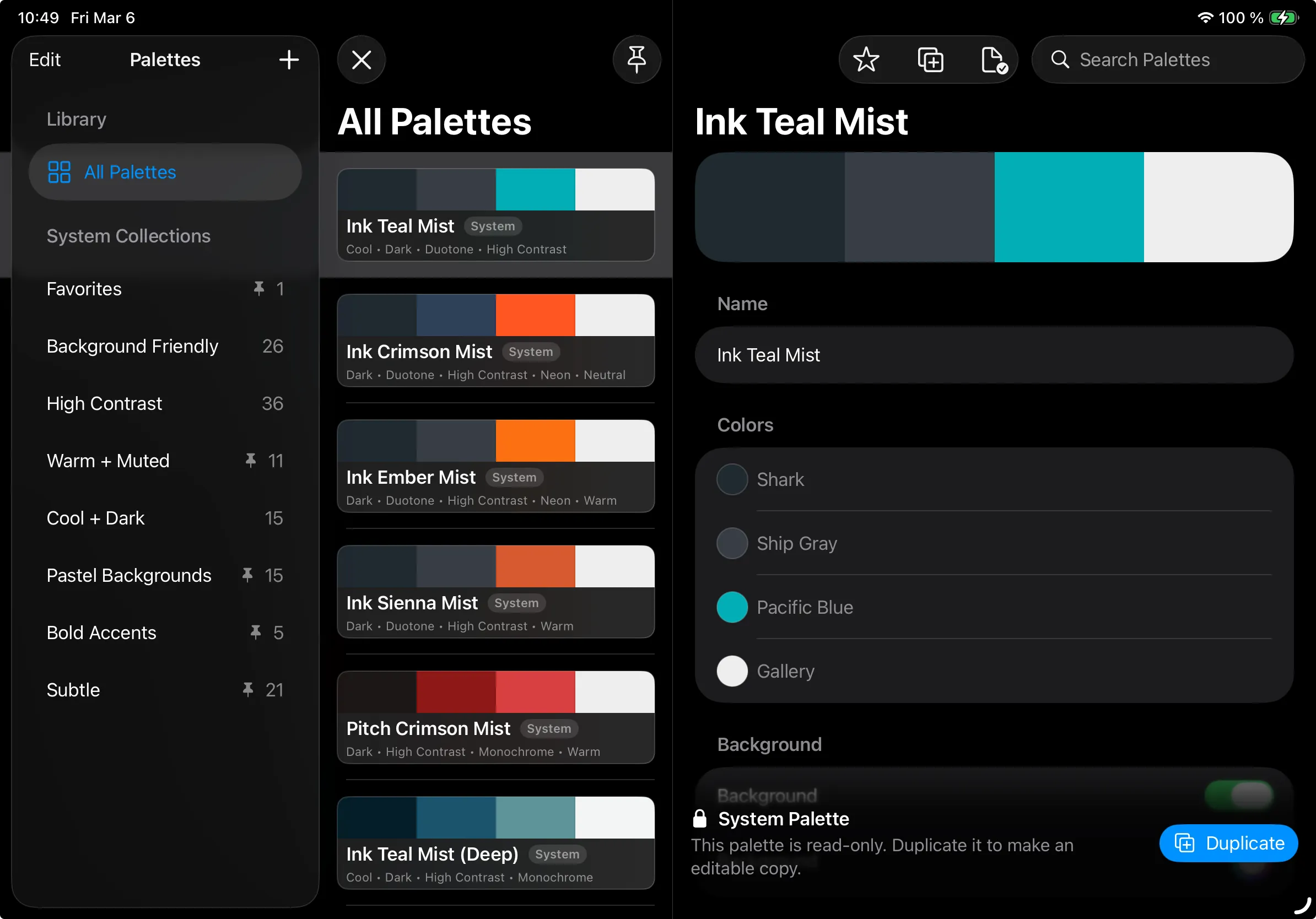
Task: Expand the High Contrast collection
Action: click(x=104, y=403)
